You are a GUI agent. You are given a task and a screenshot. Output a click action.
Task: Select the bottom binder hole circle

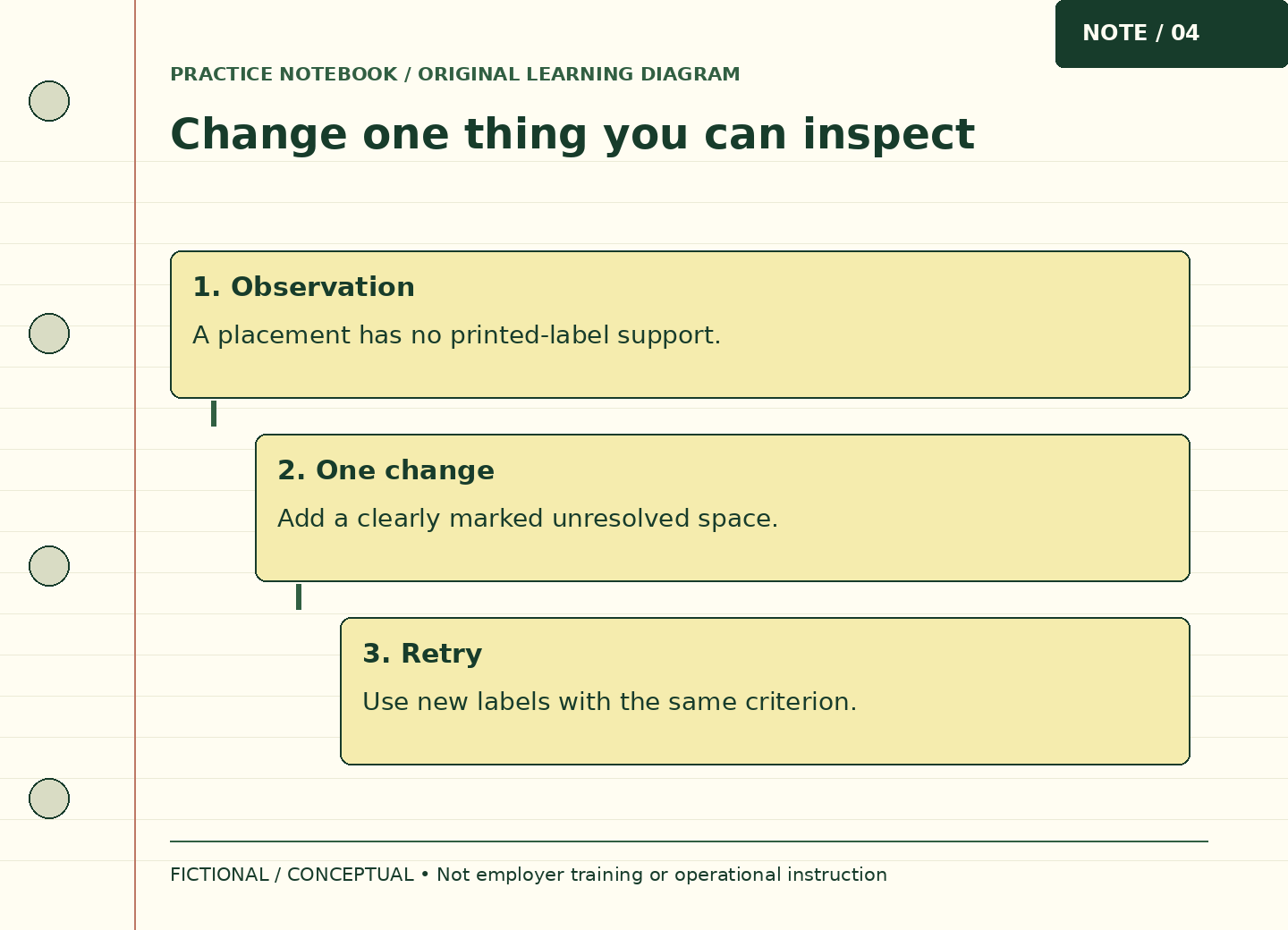tap(49, 799)
